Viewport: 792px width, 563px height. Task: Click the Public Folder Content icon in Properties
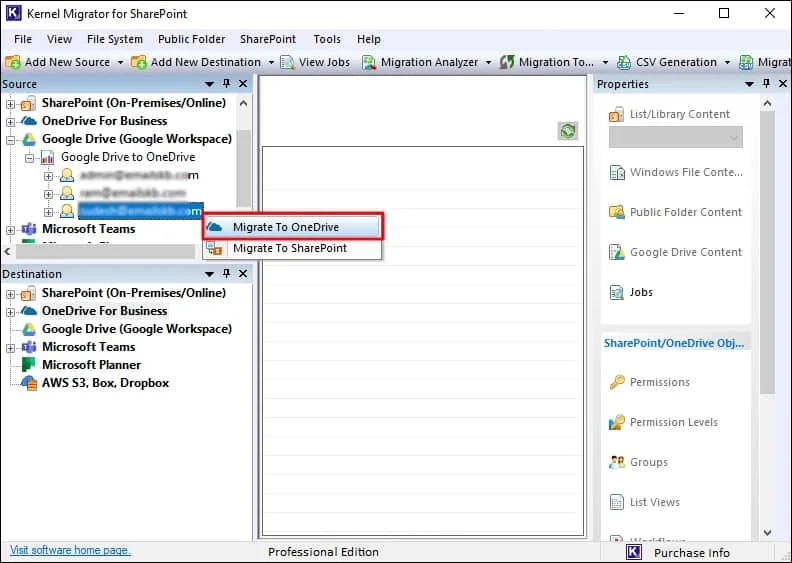(x=617, y=212)
